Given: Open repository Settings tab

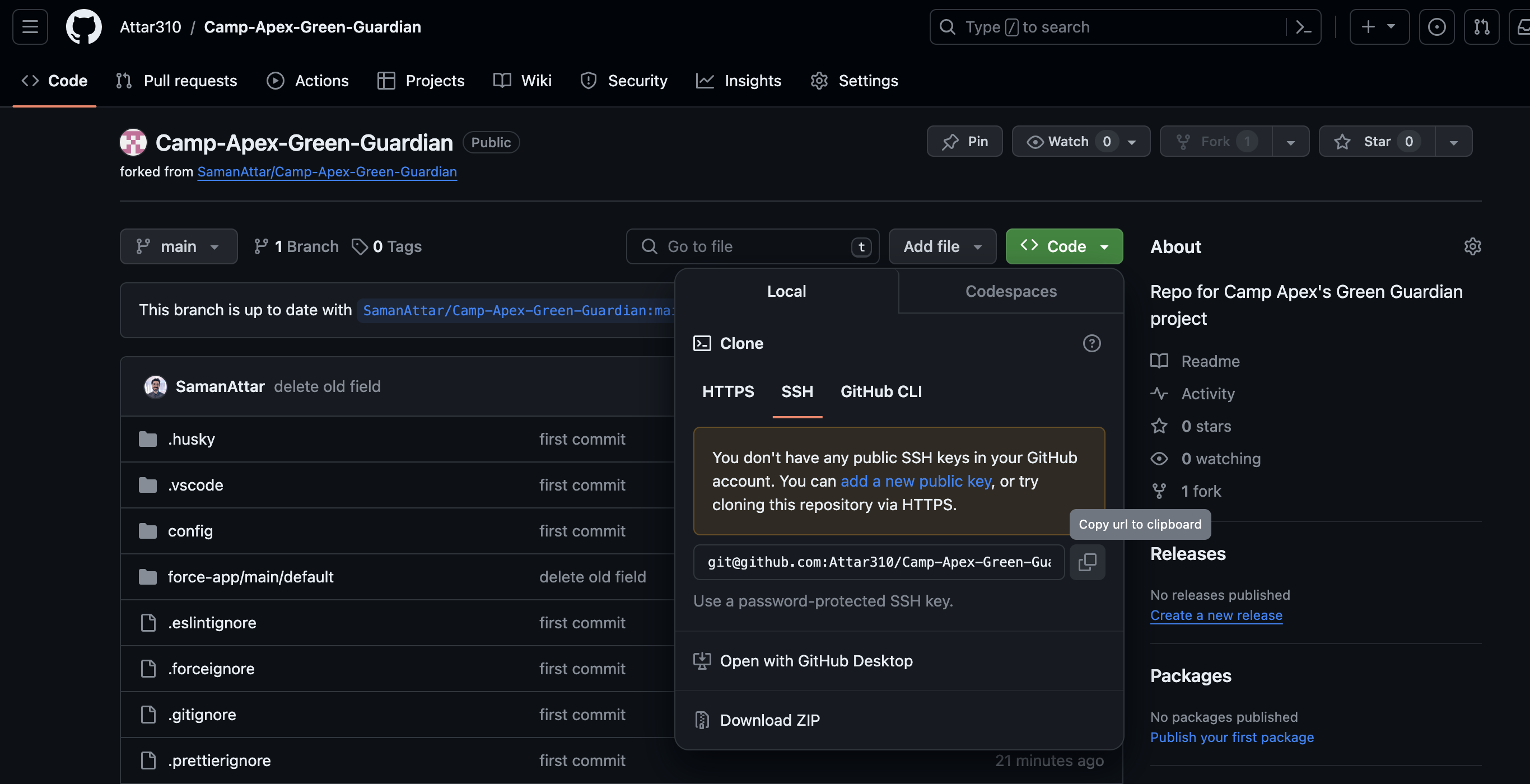Looking at the screenshot, I should 854,81.
